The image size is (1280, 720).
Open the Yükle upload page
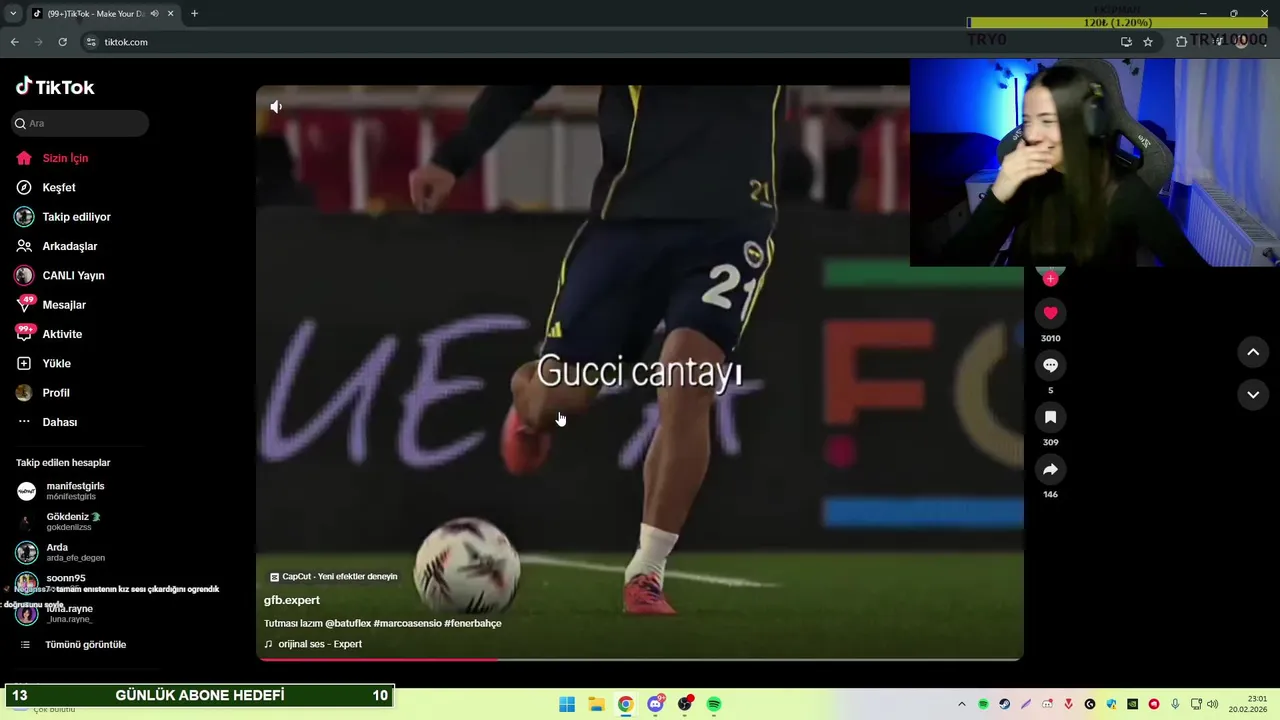[43, 363]
